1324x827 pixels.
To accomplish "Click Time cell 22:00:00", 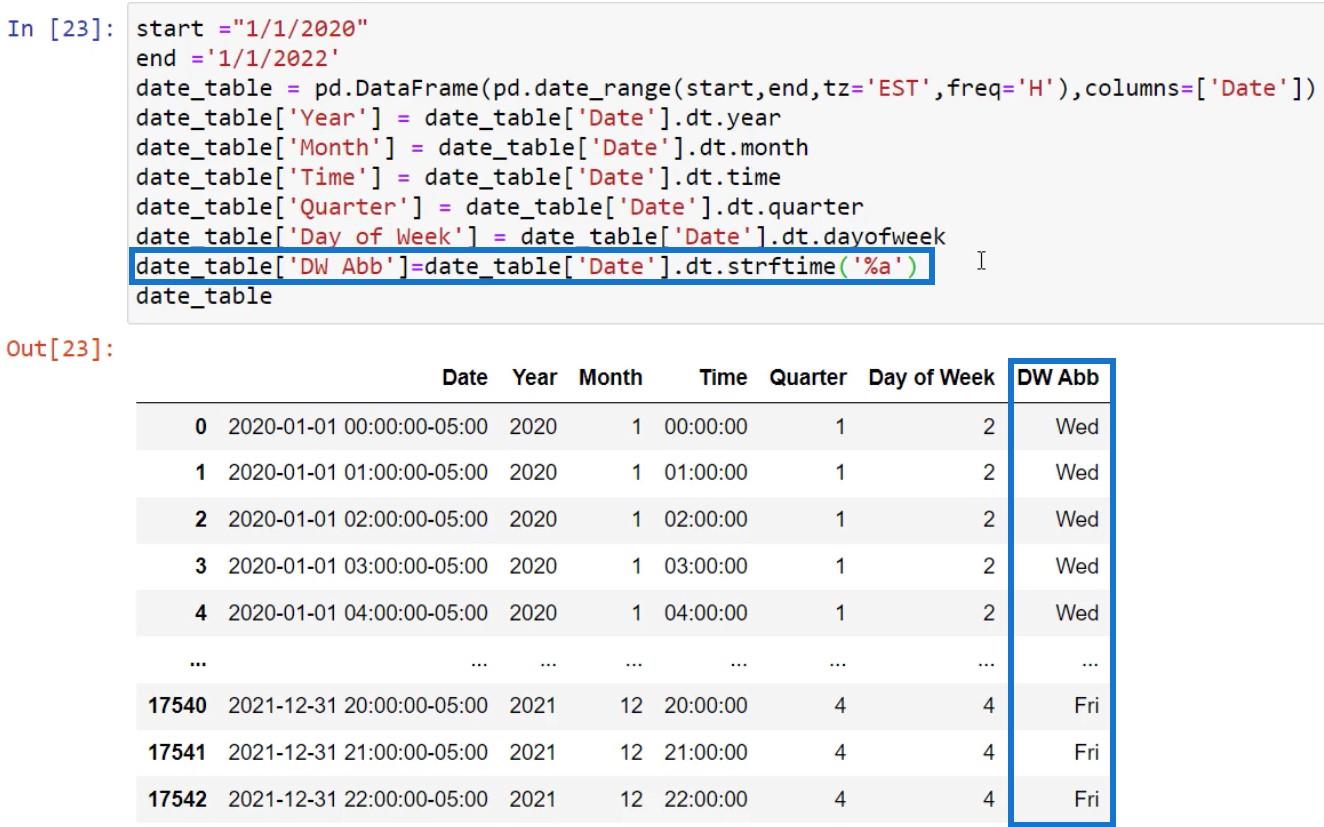I will click(706, 799).
